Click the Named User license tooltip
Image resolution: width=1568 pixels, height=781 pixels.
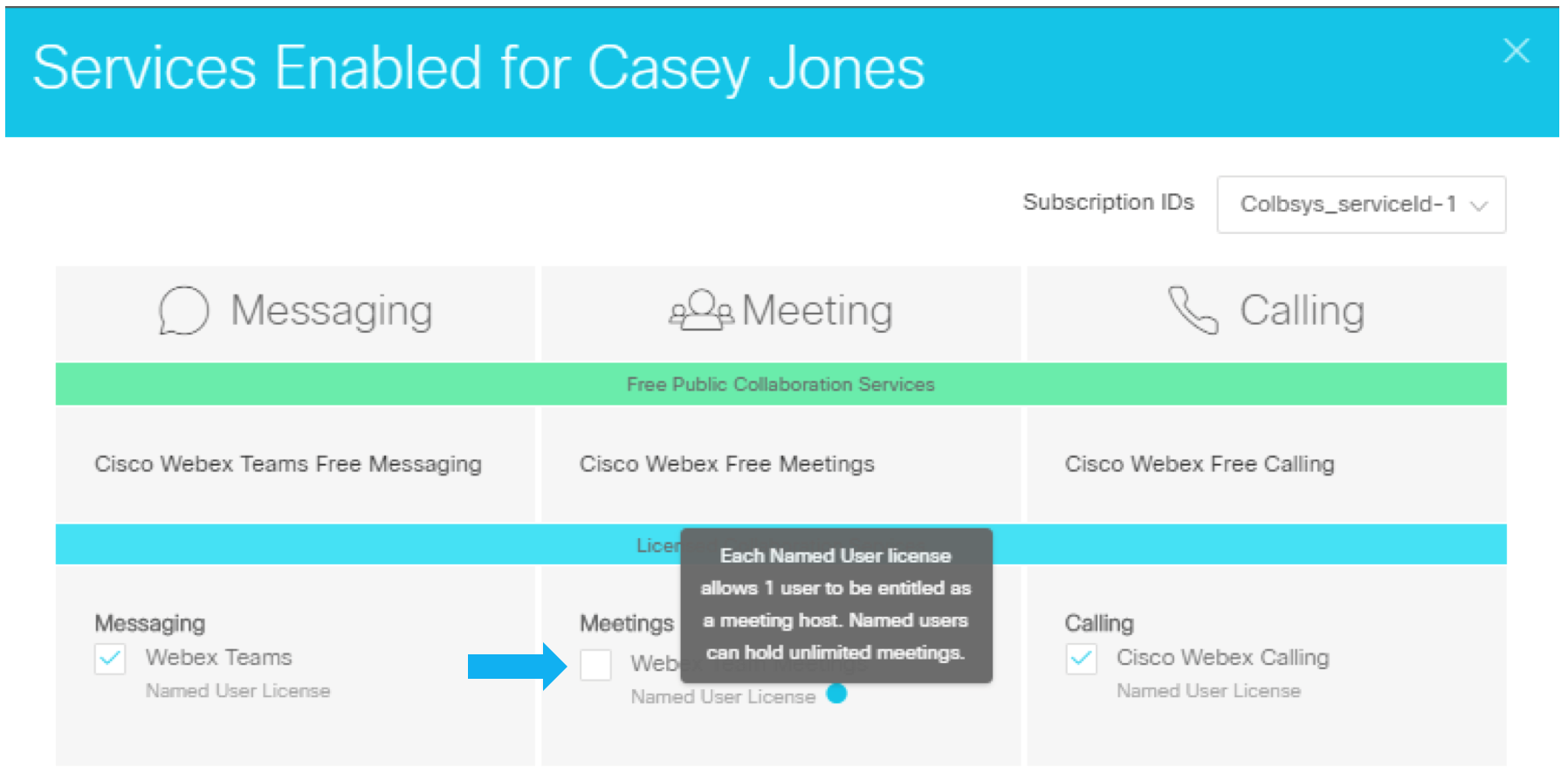click(836, 605)
